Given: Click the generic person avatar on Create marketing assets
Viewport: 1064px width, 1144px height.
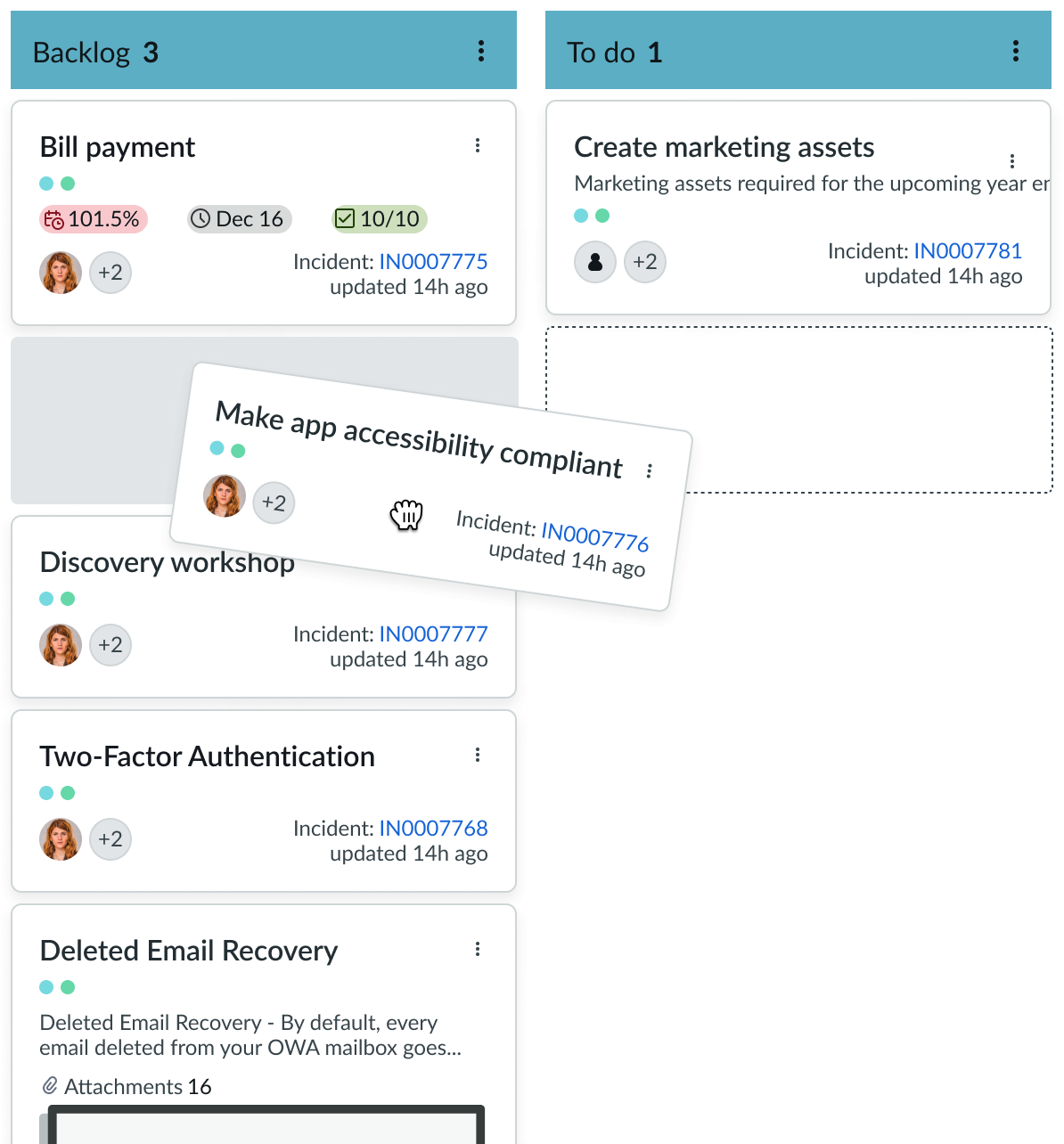Looking at the screenshot, I should coord(594,262).
